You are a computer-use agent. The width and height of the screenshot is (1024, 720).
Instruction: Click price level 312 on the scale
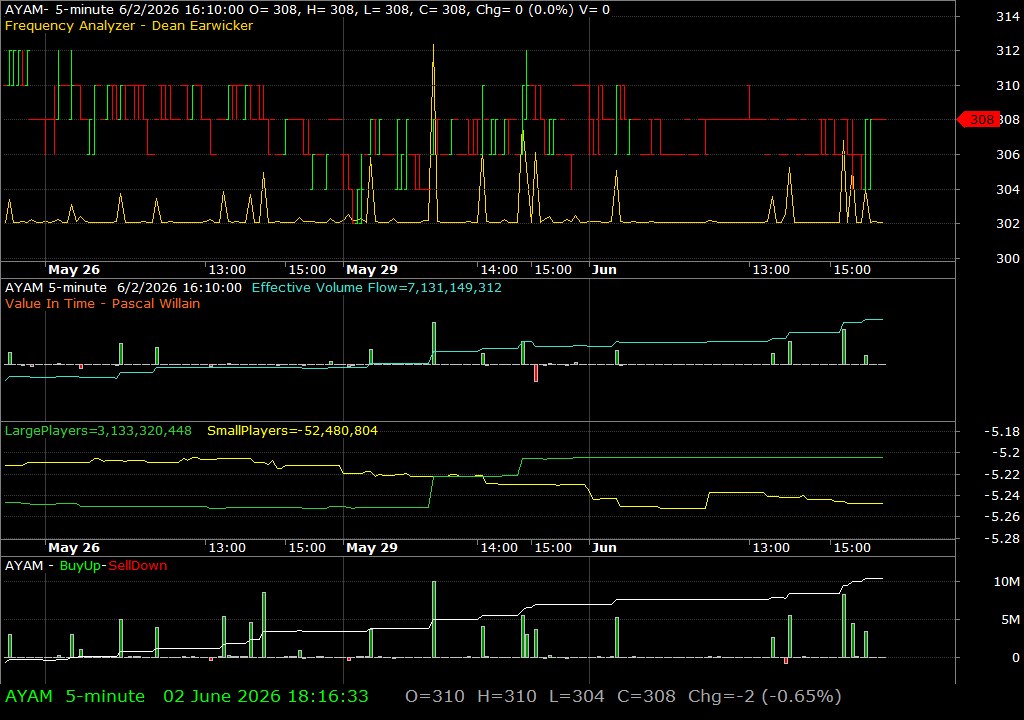point(1007,50)
